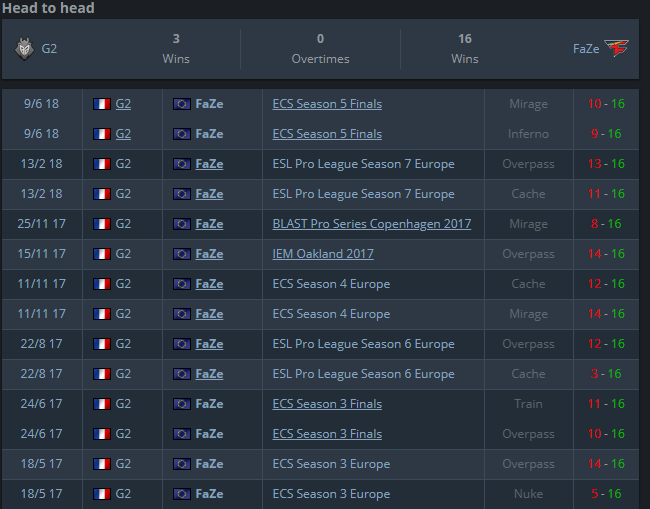Click French flag in the Nuke map row
The image size is (650, 509).
(x=102, y=494)
